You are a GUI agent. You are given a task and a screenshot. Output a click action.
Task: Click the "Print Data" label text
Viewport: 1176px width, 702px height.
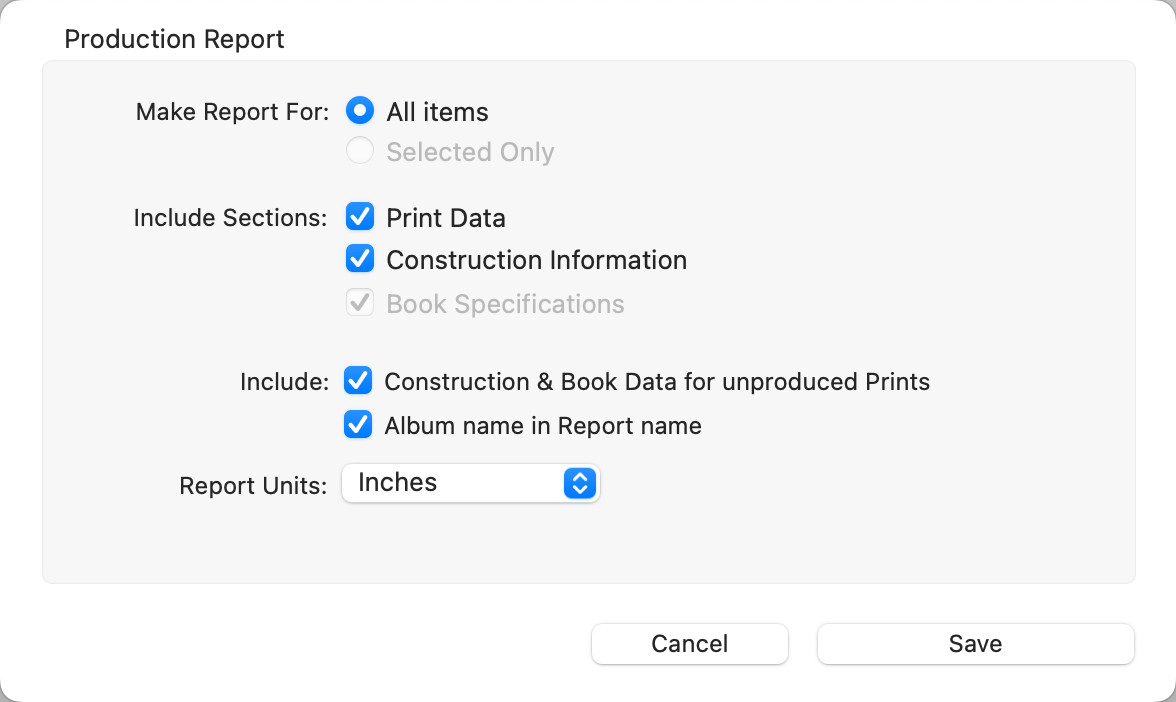pyautogui.click(x=446, y=218)
